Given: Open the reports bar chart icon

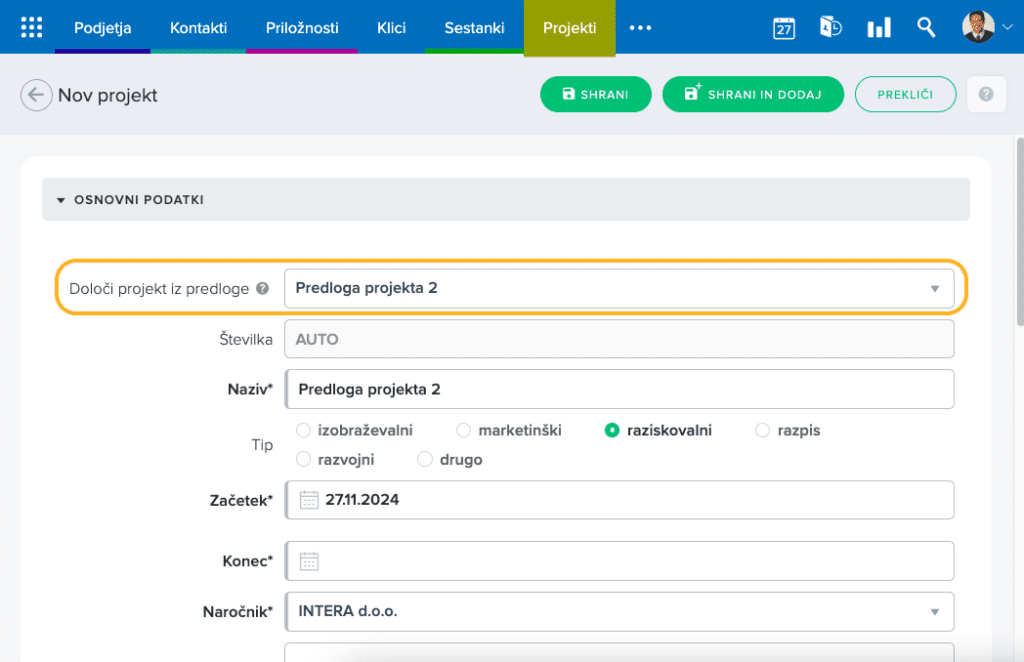Looking at the screenshot, I should pos(878,28).
